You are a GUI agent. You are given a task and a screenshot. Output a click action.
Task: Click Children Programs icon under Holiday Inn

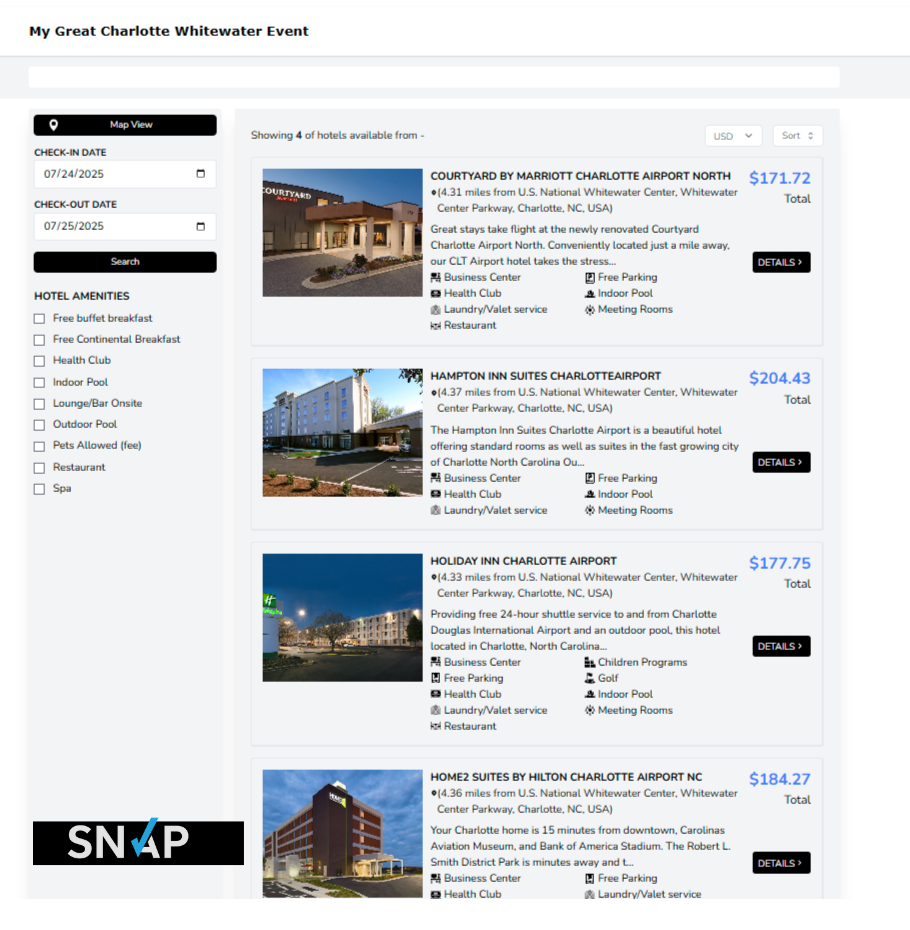click(590, 662)
